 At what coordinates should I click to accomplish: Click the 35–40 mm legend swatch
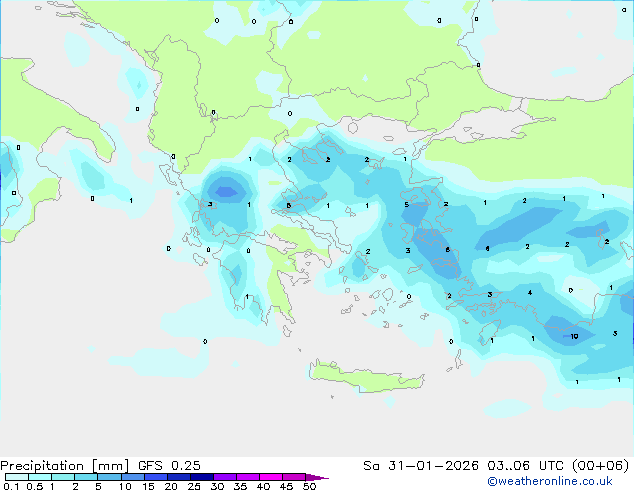247,477
